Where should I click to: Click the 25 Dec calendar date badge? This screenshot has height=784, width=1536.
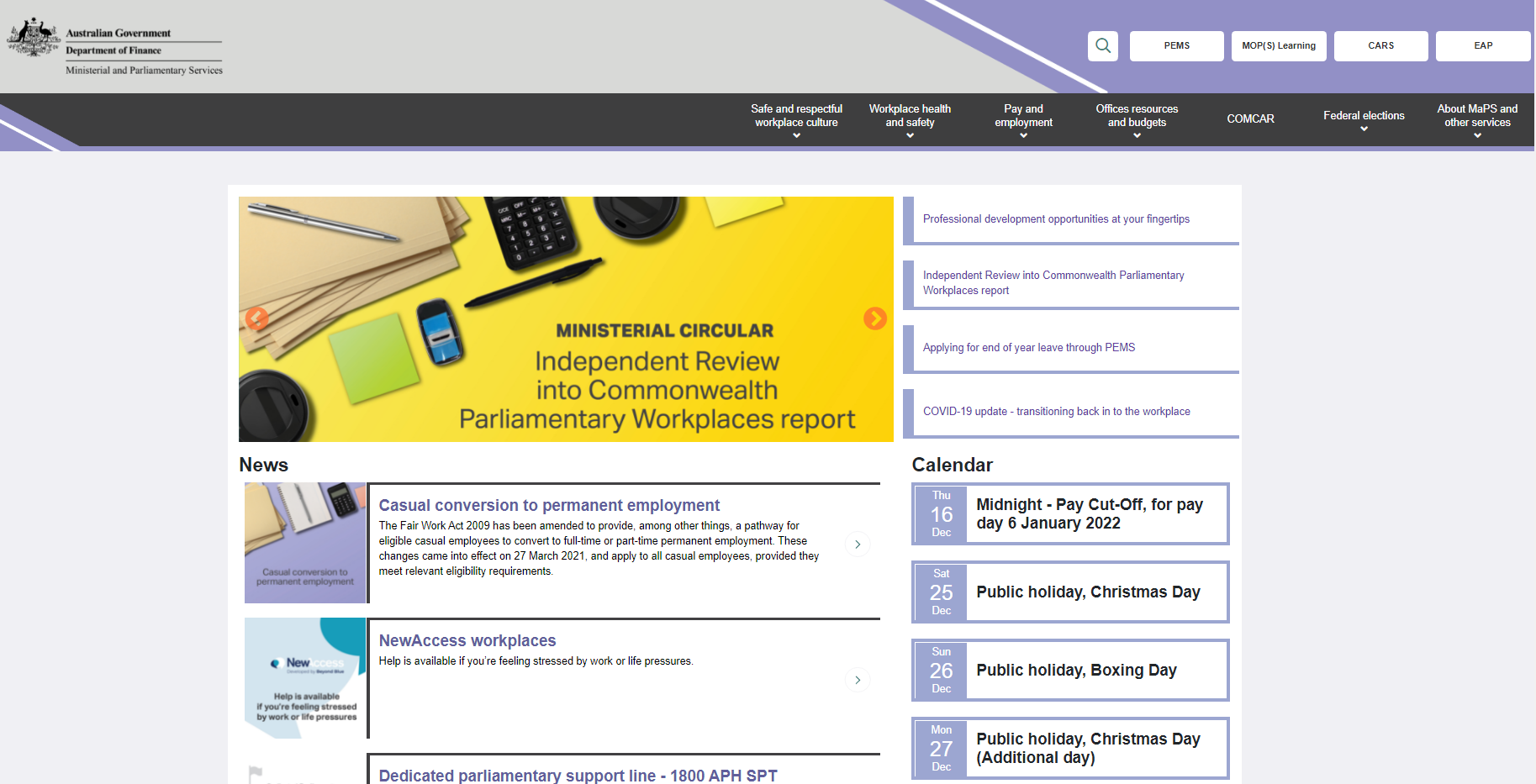[x=941, y=592]
